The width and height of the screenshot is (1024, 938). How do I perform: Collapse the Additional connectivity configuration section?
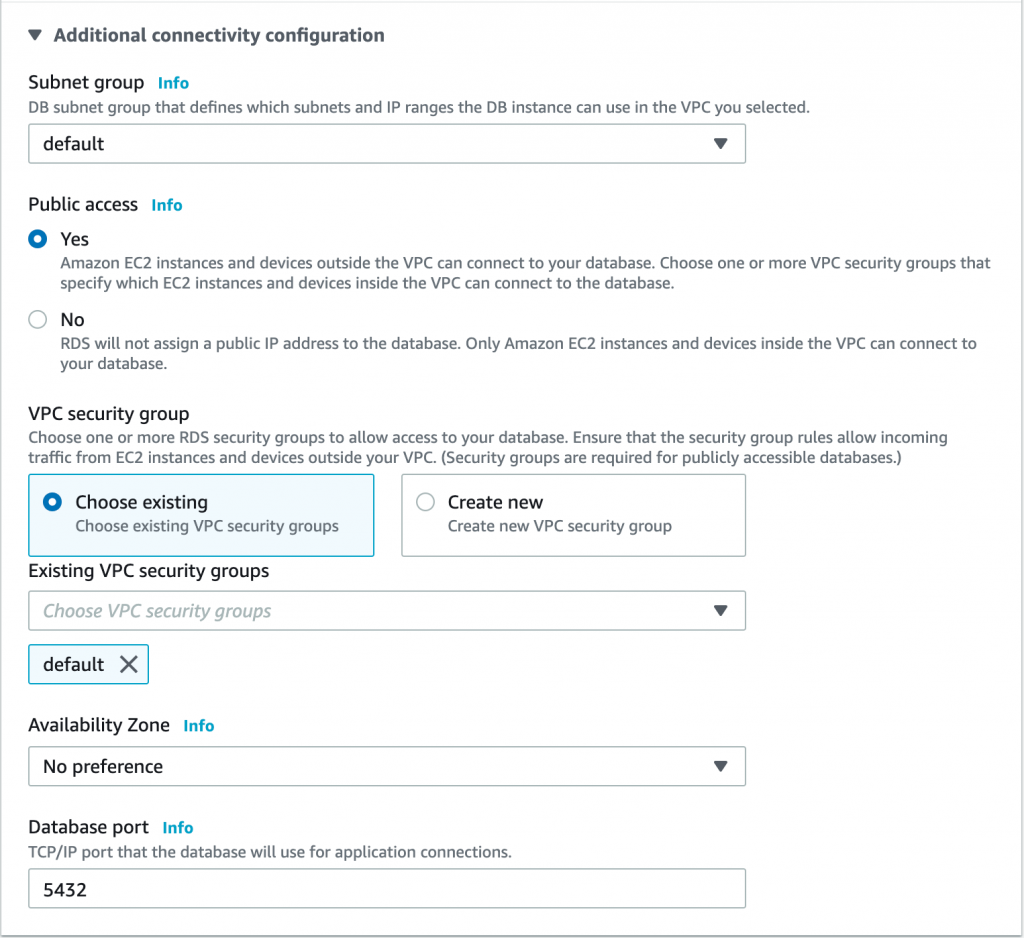[x=36, y=35]
